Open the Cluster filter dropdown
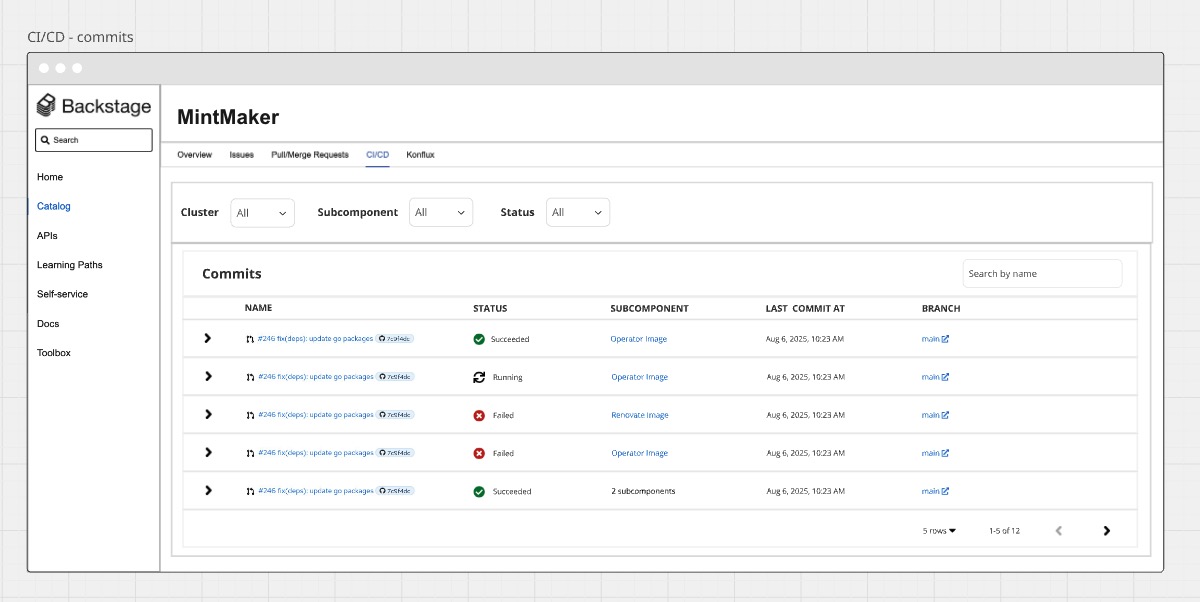 tap(262, 212)
